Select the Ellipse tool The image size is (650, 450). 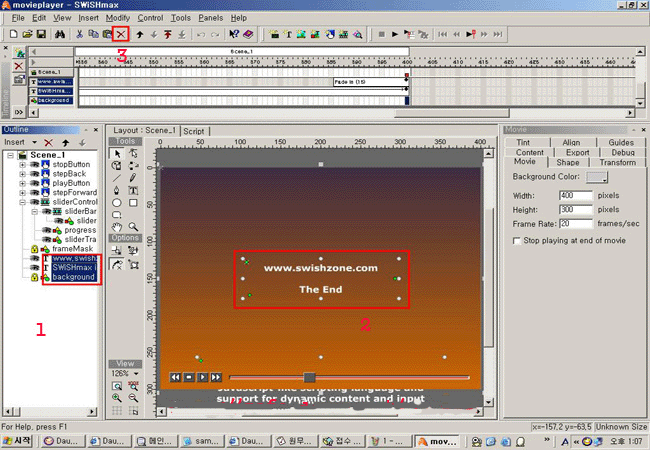click(x=117, y=203)
